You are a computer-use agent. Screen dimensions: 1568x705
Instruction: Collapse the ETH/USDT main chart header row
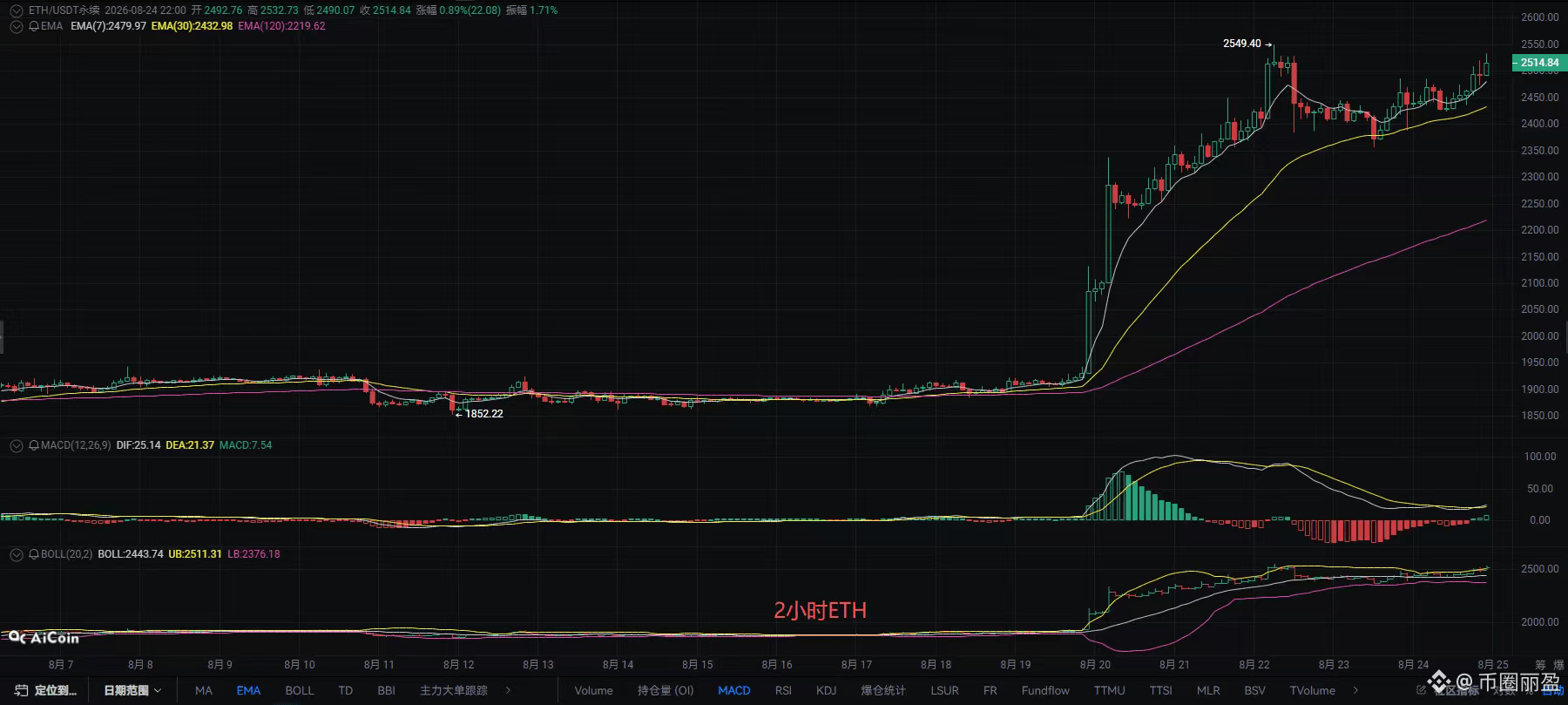pos(16,10)
